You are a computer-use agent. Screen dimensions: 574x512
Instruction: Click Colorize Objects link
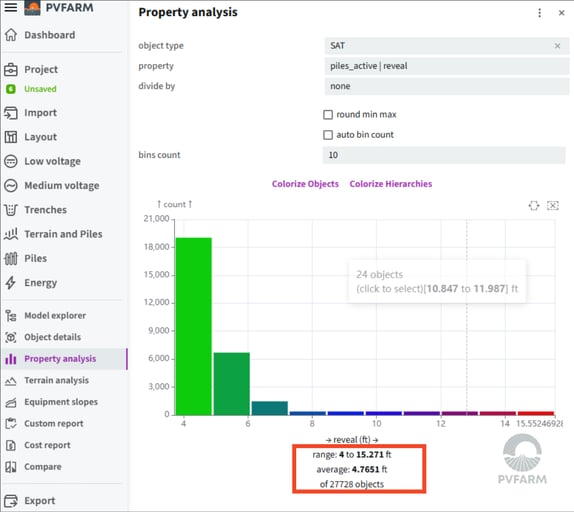[x=305, y=184]
